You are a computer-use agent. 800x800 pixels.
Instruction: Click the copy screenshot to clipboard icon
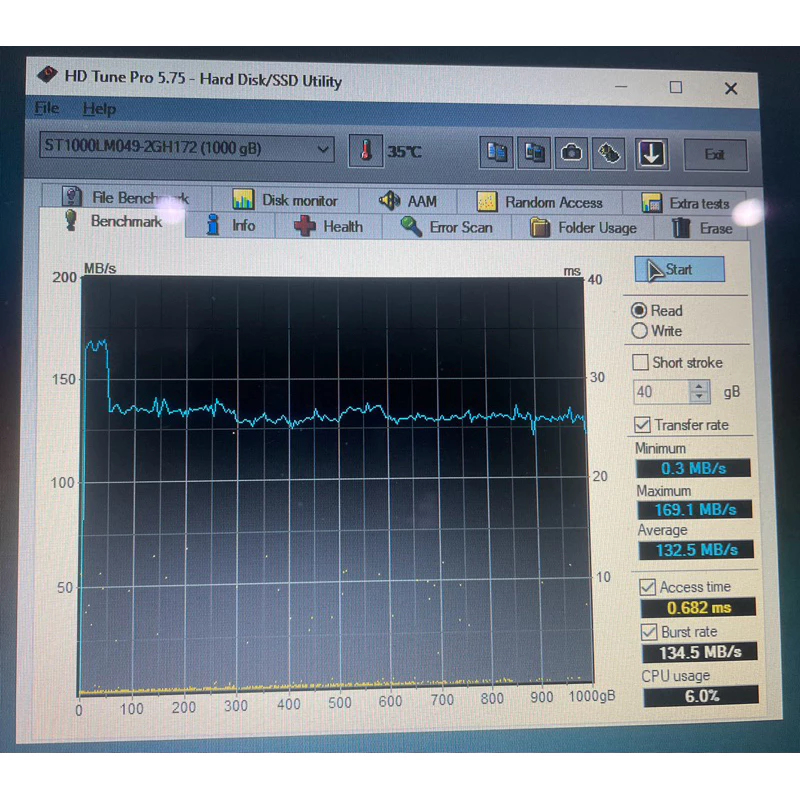tap(535, 153)
